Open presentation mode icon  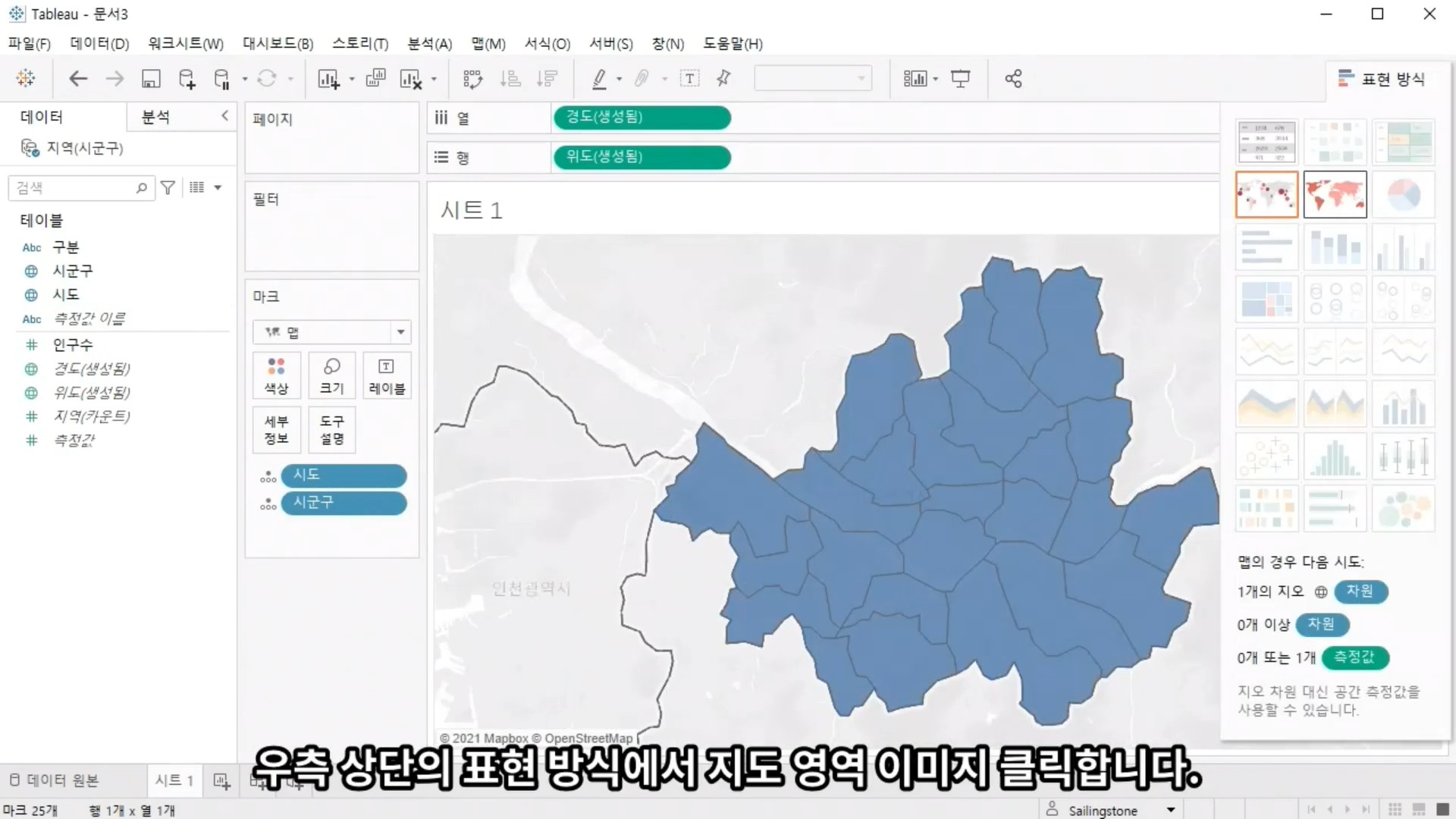click(x=960, y=79)
